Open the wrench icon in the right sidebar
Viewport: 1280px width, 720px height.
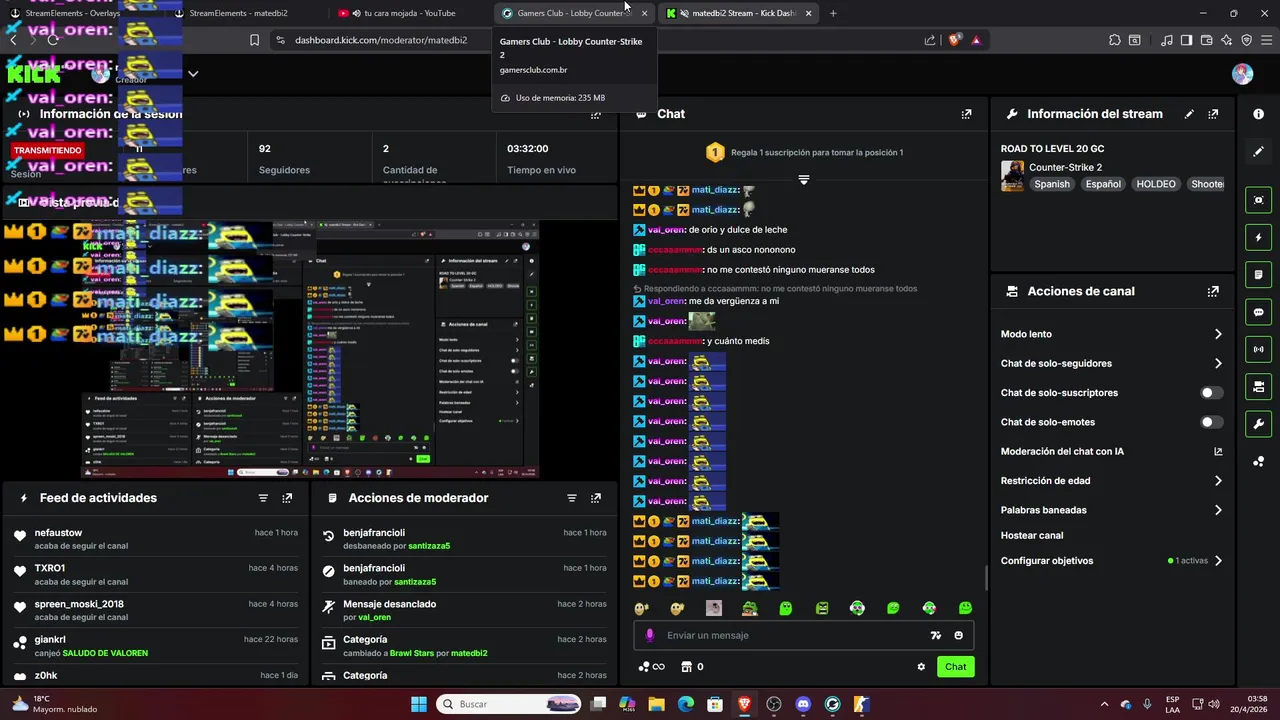(1258, 424)
